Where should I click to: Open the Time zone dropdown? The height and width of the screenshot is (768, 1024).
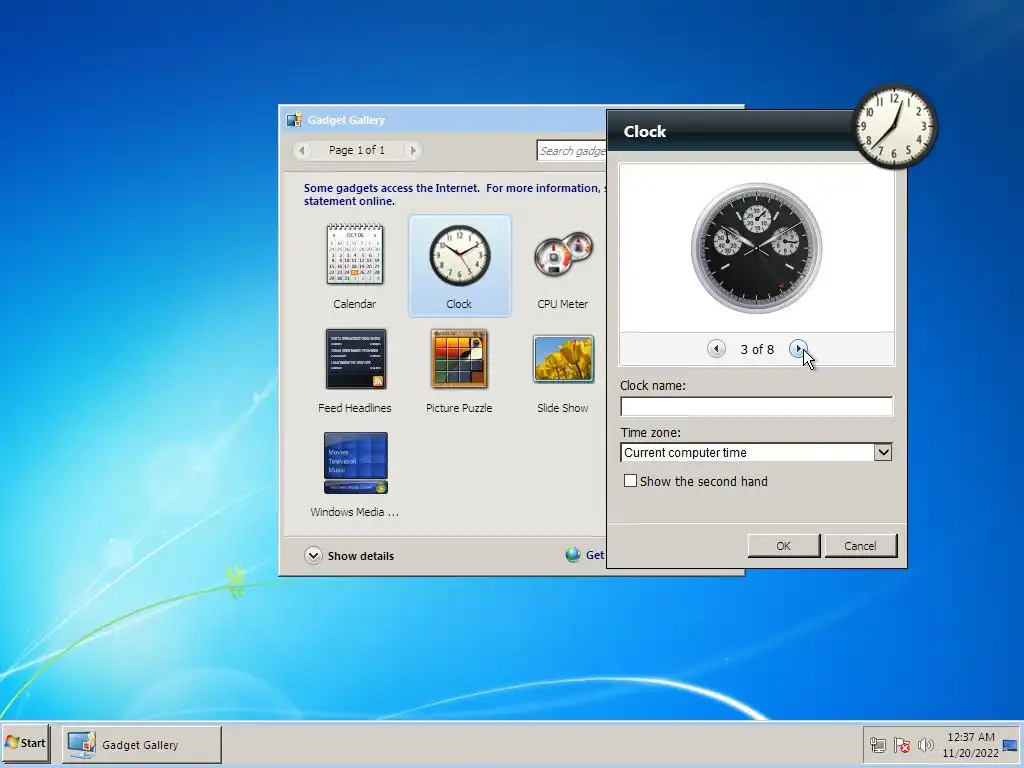click(882, 452)
